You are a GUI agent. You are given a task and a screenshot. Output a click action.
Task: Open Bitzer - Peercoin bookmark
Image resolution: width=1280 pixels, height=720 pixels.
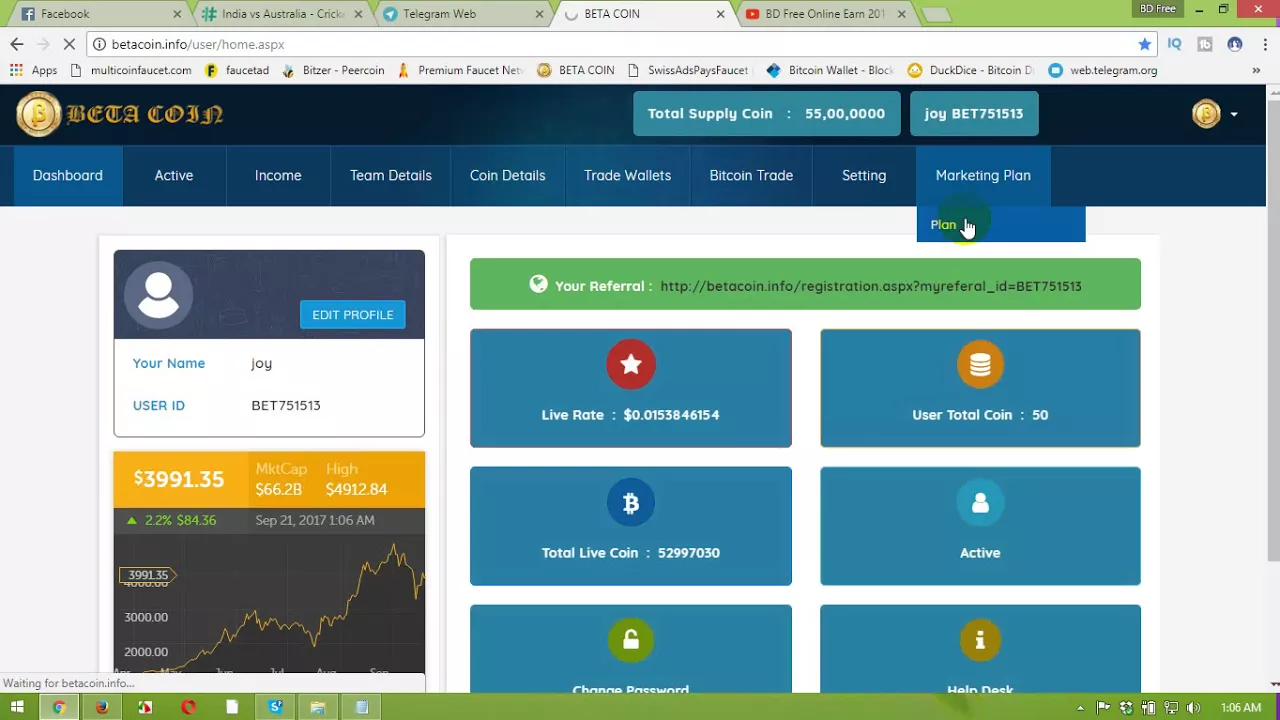334,70
